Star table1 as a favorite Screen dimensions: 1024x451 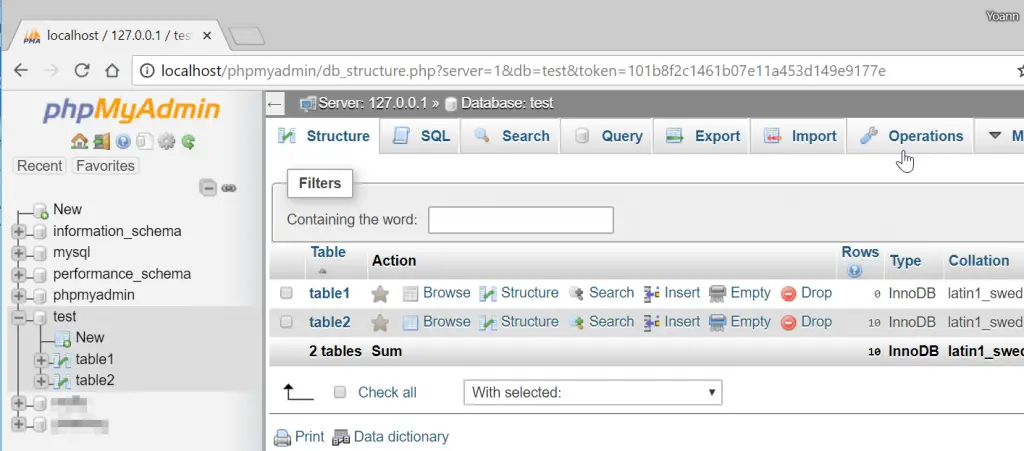pos(380,294)
